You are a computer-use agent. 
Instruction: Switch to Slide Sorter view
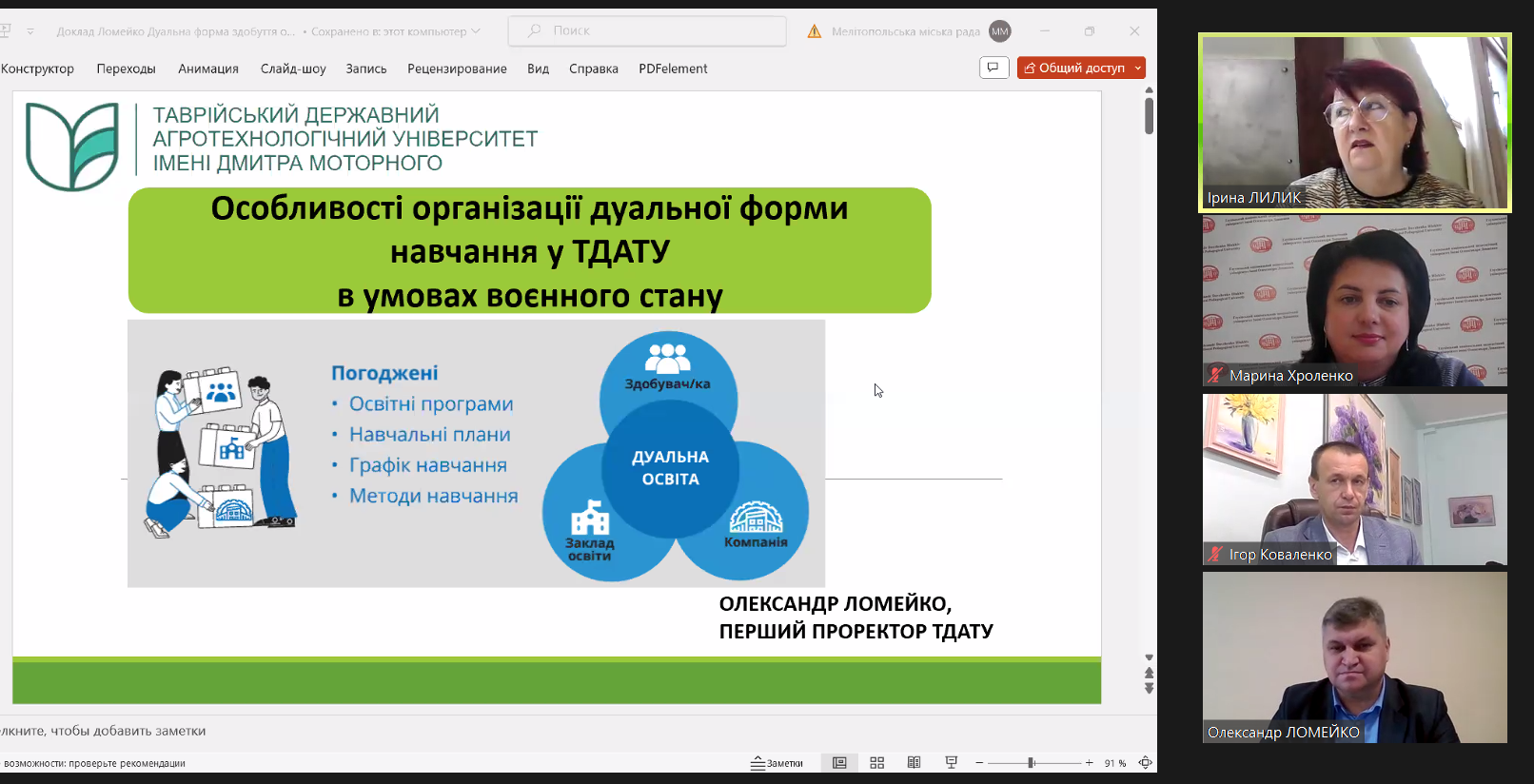point(877,763)
